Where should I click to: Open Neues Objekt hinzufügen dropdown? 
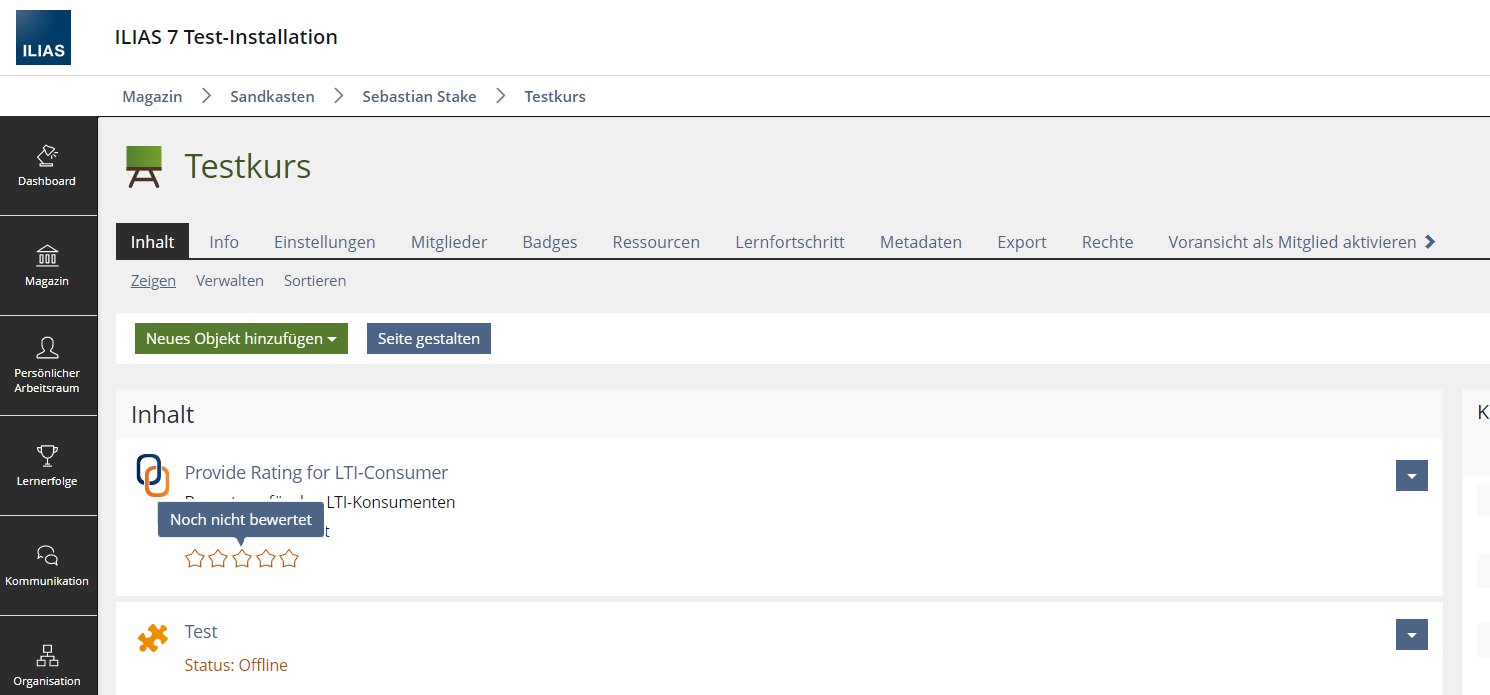click(241, 339)
